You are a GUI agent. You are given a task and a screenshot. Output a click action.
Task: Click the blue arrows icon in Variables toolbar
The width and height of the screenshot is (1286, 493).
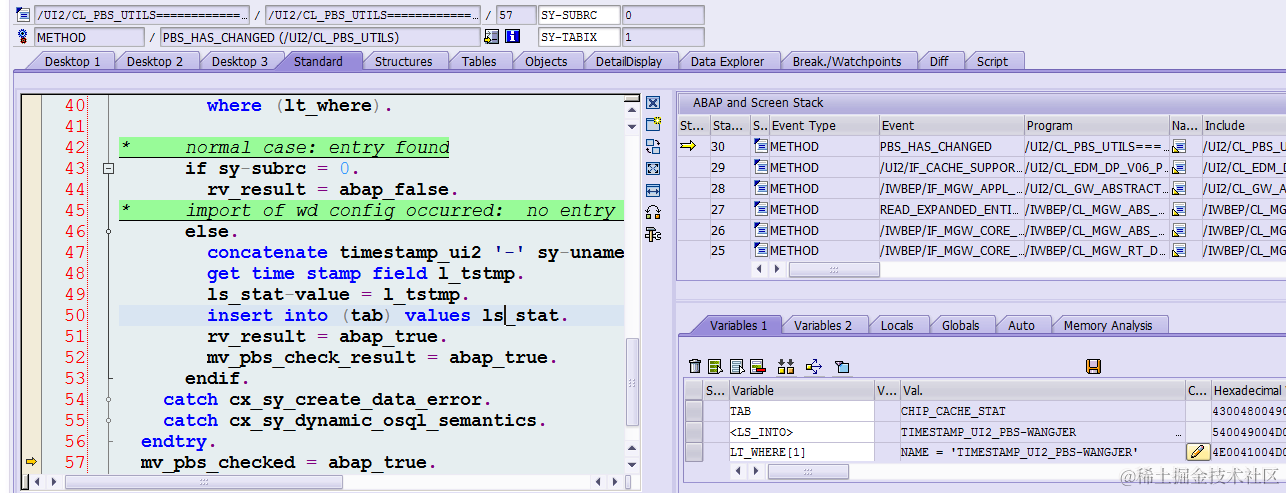(813, 367)
